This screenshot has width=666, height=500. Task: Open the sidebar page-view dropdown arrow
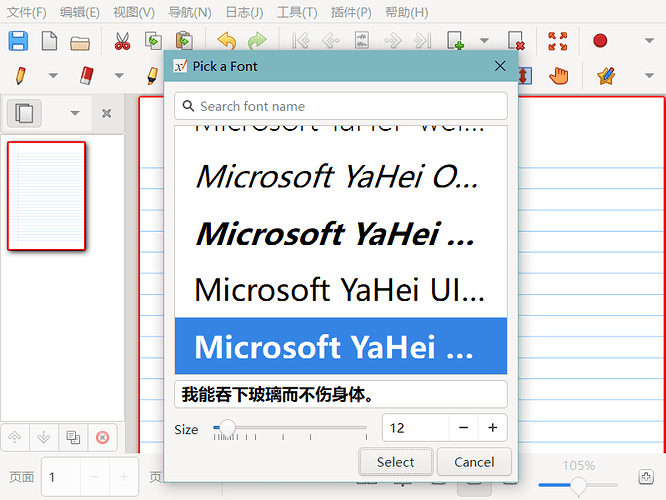(74, 113)
